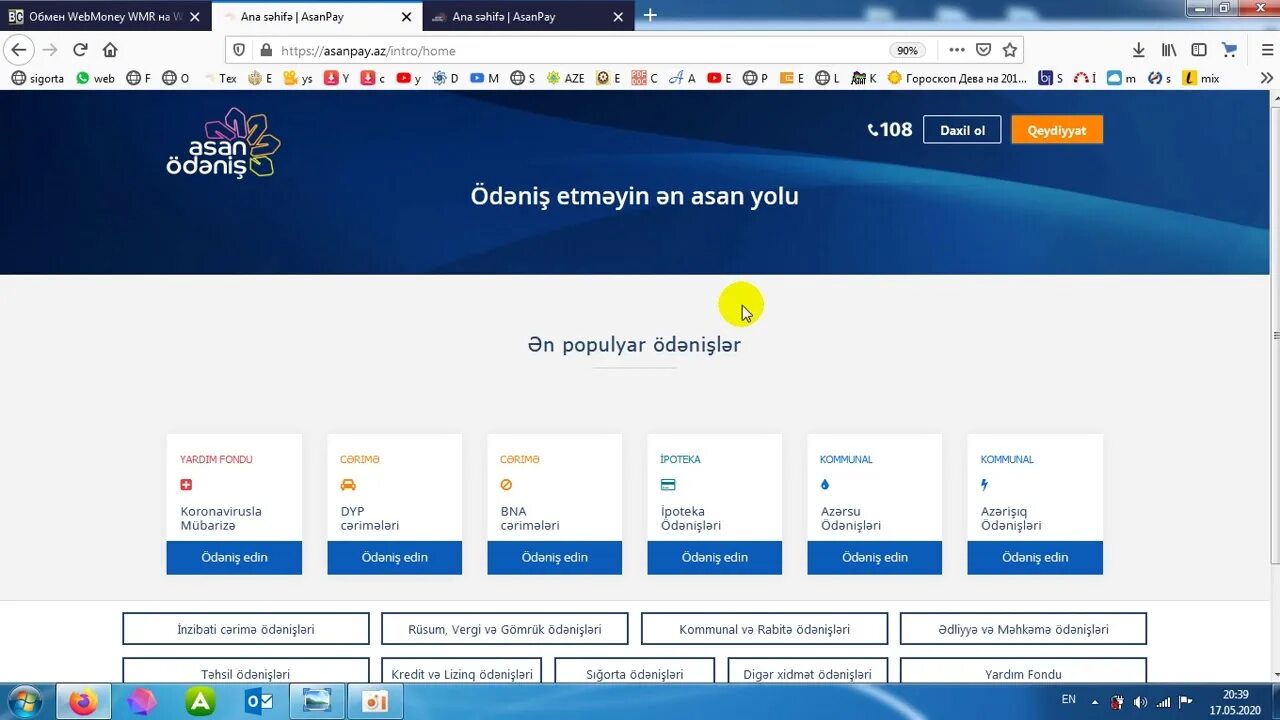Open a new tab with plus icon
The height and width of the screenshot is (720, 1280).
pos(650,15)
